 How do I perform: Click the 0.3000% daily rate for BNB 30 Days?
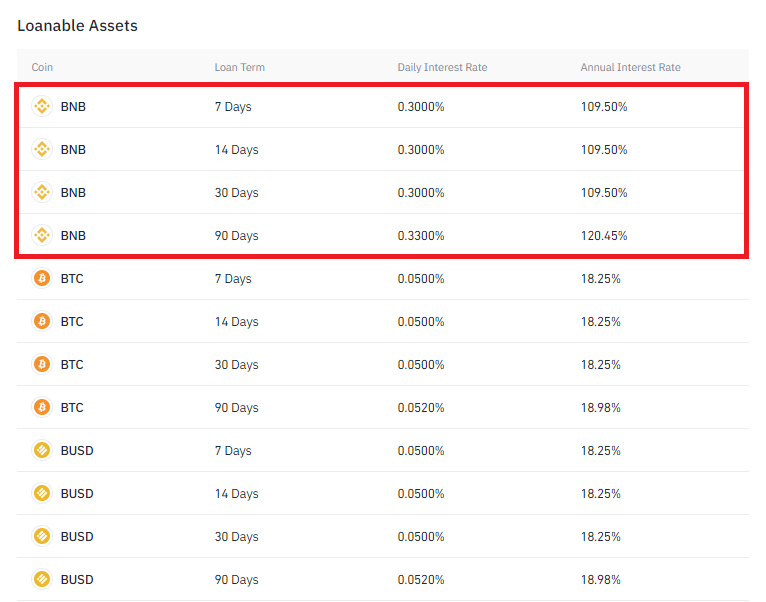coord(421,193)
